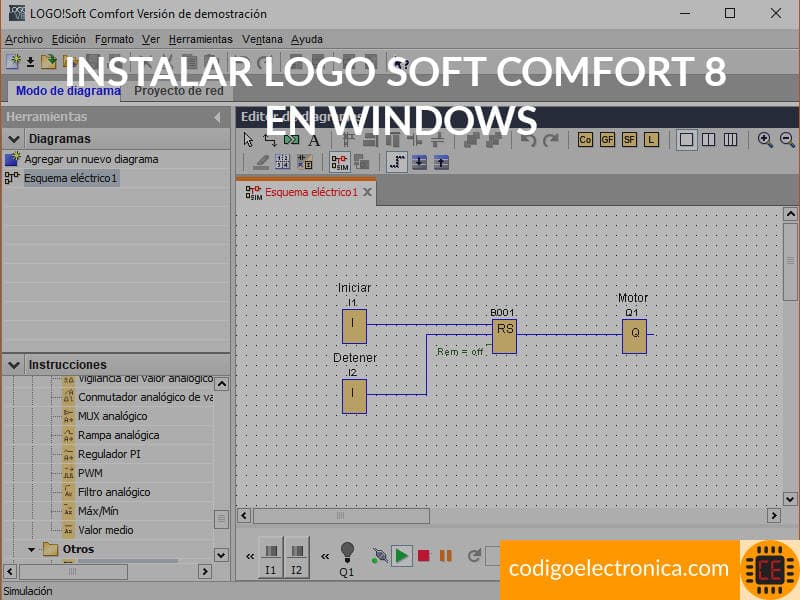Open the L data log palette

point(651,140)
